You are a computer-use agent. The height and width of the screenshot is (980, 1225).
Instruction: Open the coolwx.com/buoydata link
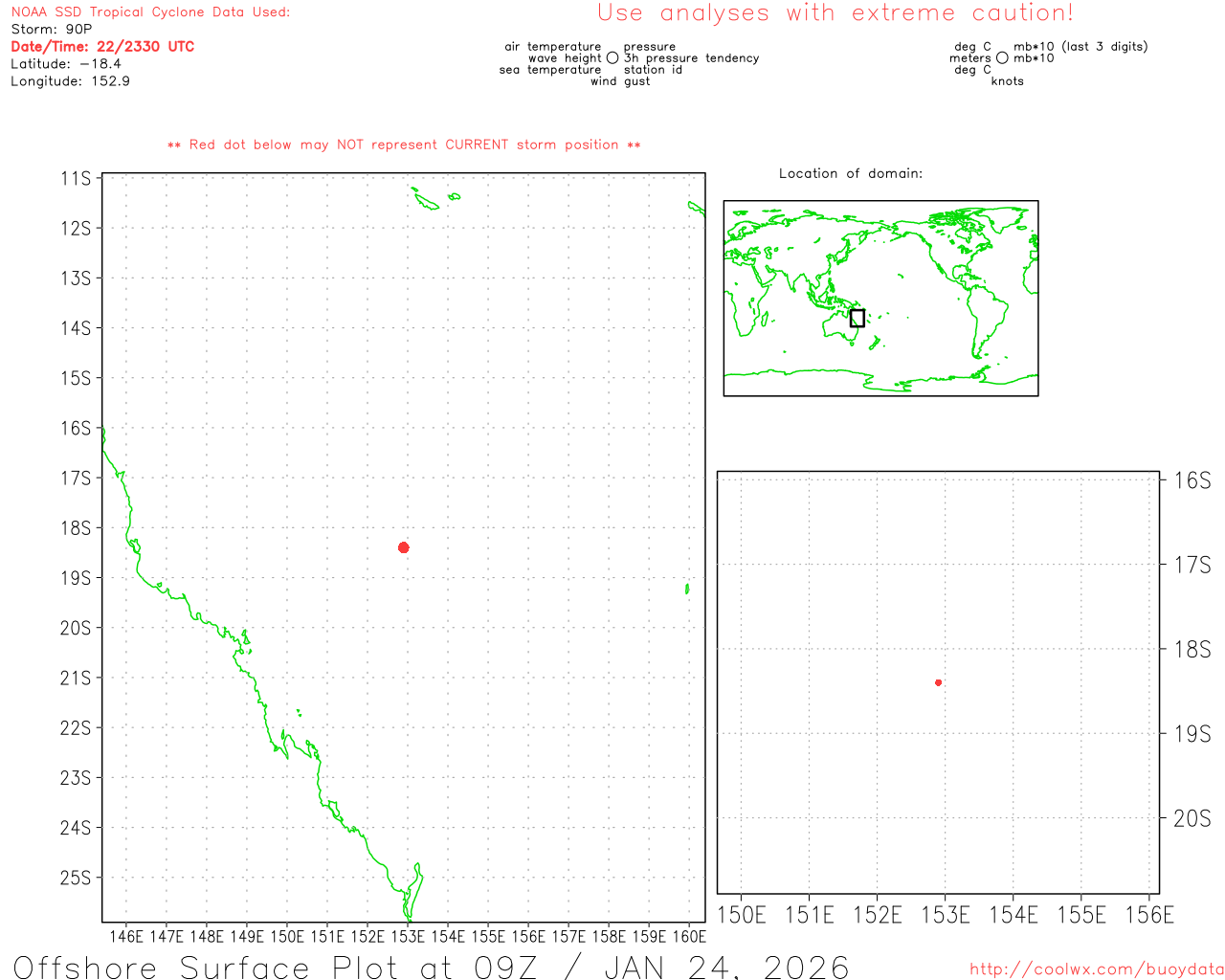tap(1096, 969)
